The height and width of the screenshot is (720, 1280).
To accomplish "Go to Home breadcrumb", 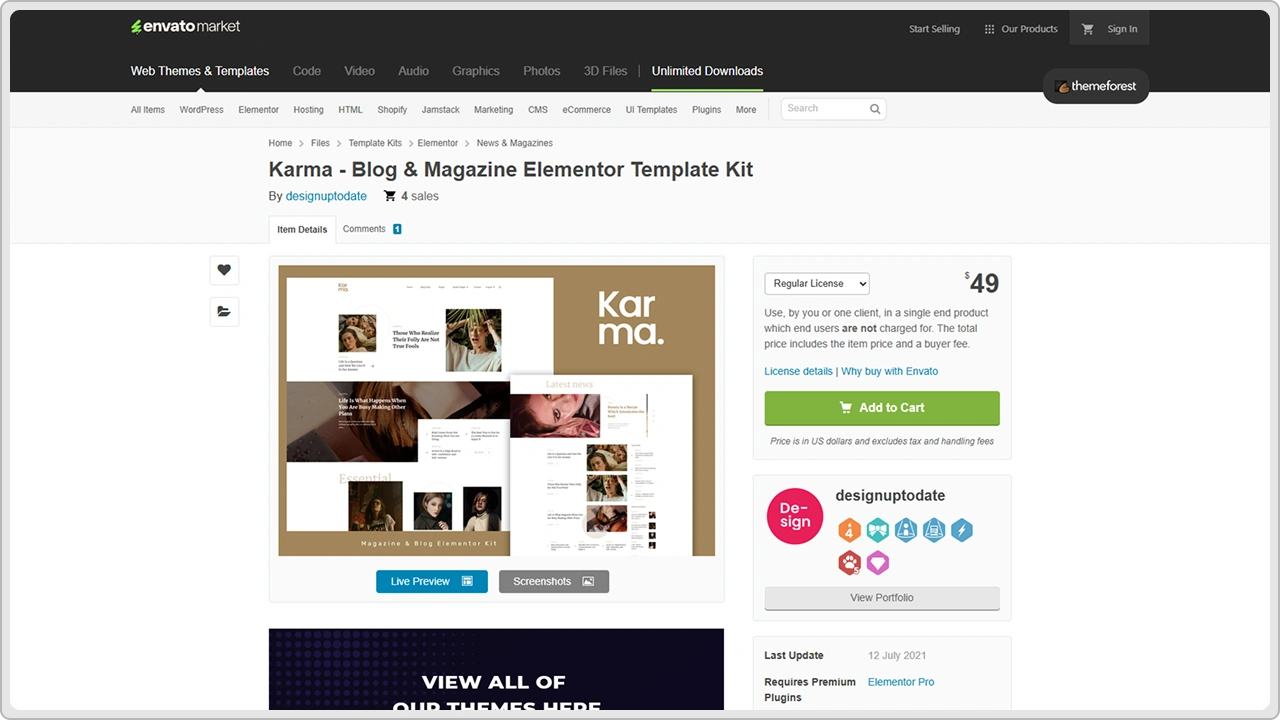I will (280, 143).
